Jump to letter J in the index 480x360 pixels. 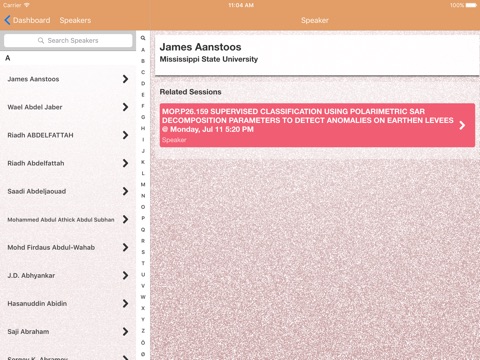143,151
